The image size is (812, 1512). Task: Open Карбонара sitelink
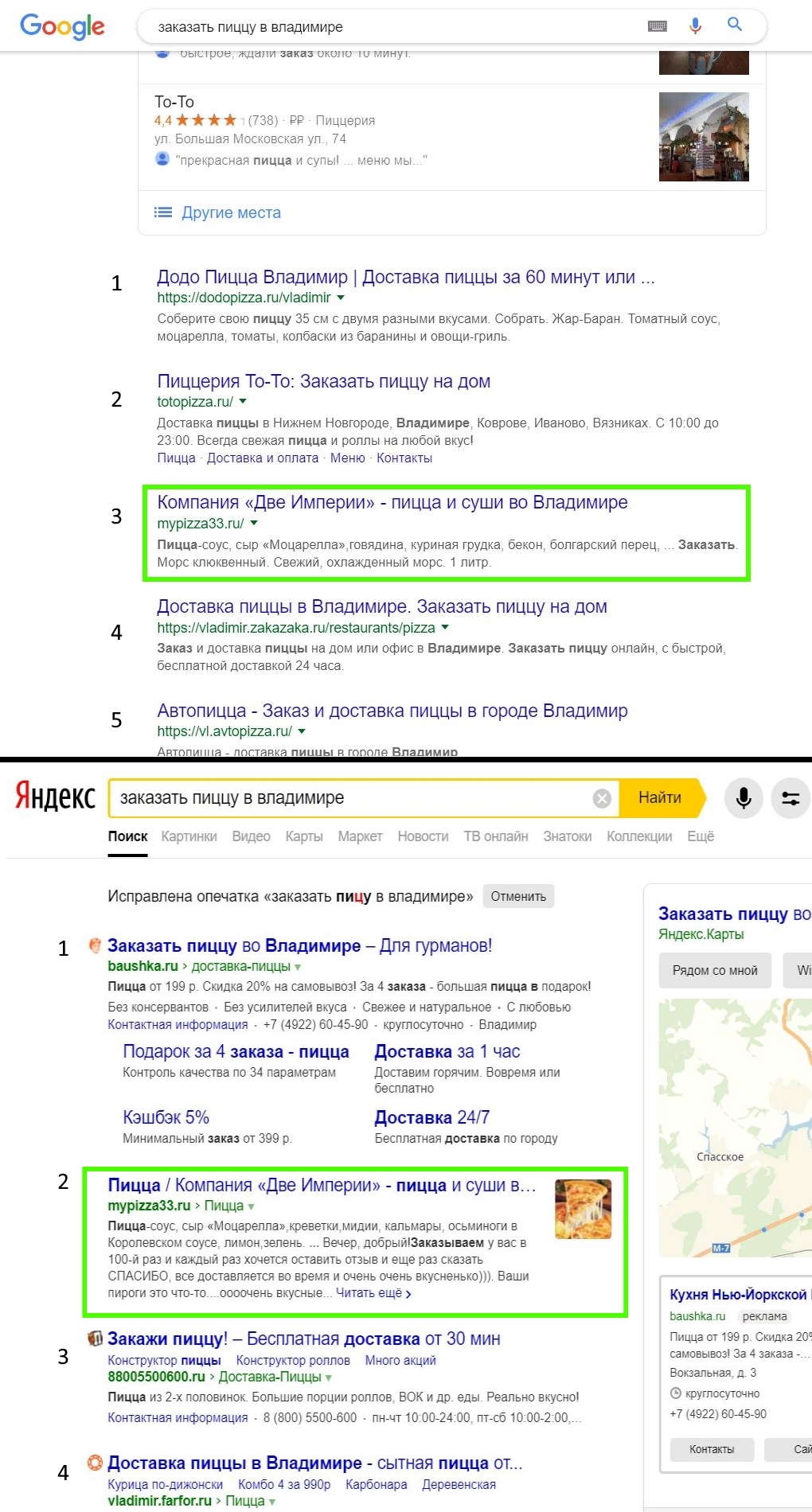point(376,1484)
